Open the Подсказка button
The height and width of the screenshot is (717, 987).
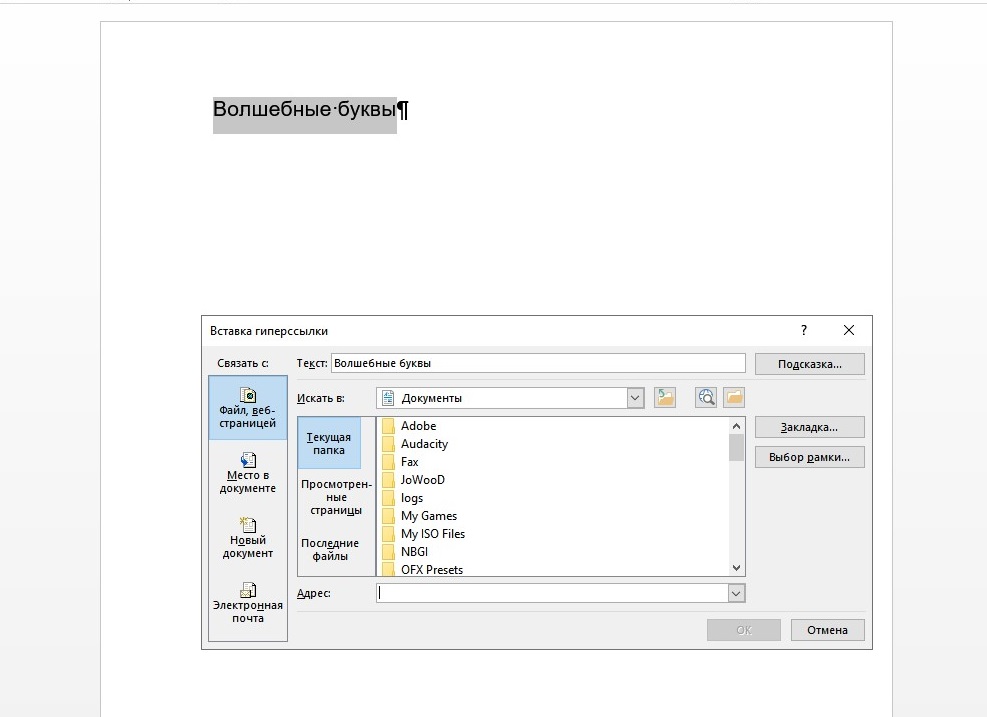(x=809, y=364)
